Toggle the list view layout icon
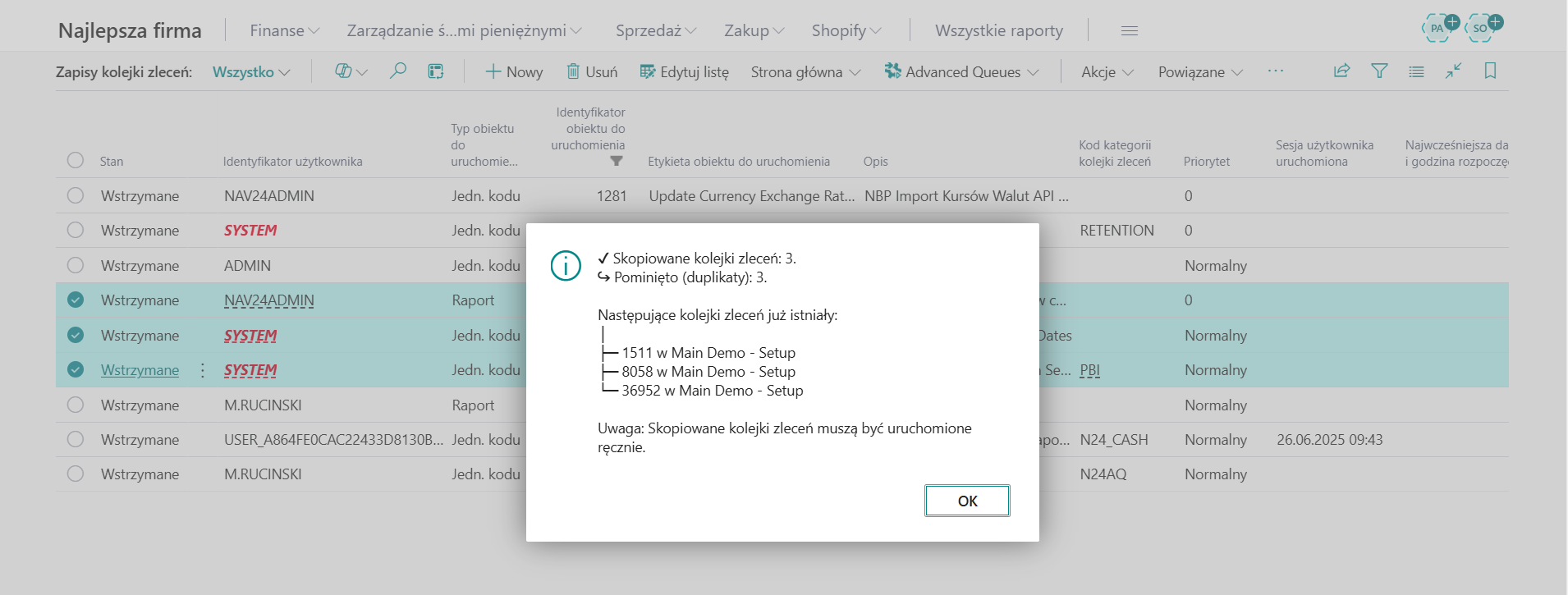 (x=1416, y=71)
